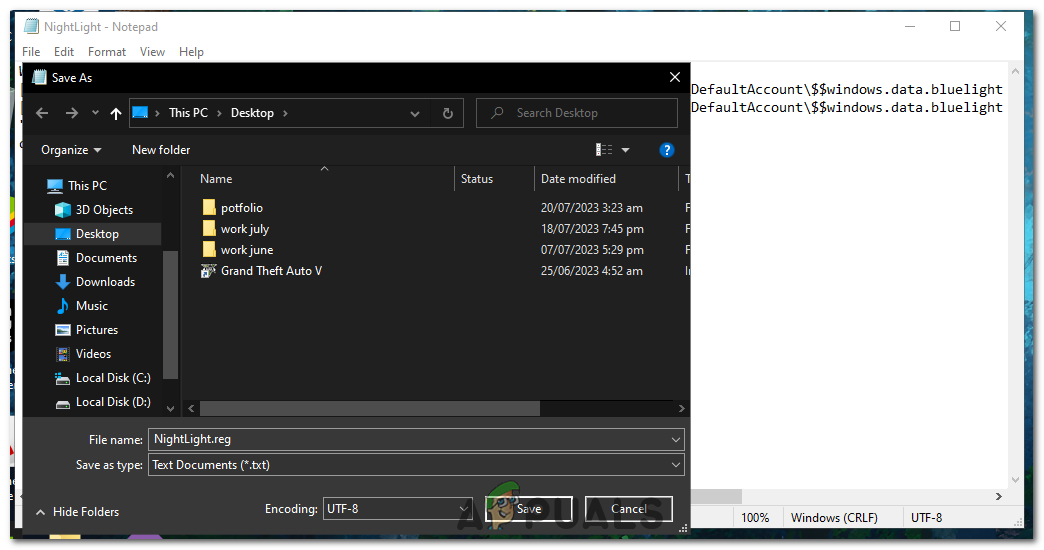Open Notepad Help menu

[191, 52]
